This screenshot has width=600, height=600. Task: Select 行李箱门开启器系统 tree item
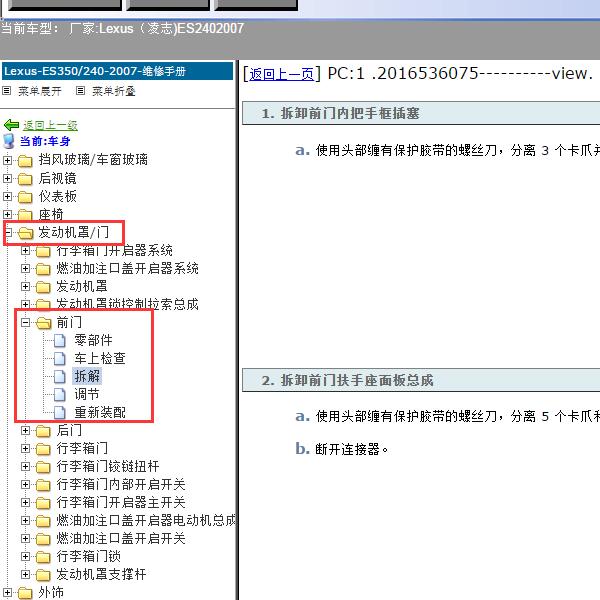(x=114, y=251)
